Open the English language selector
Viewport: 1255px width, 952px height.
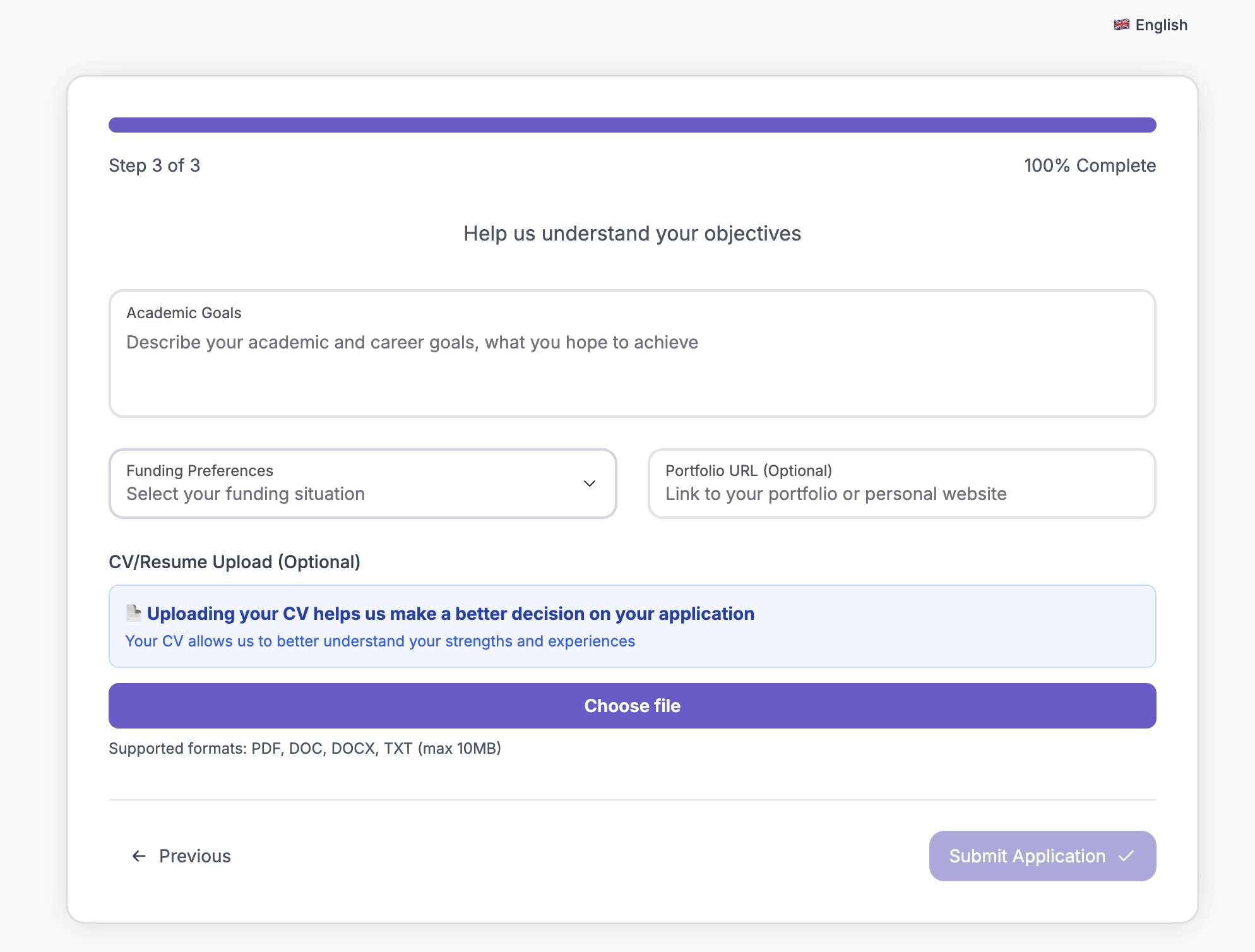pos(1150,25)
